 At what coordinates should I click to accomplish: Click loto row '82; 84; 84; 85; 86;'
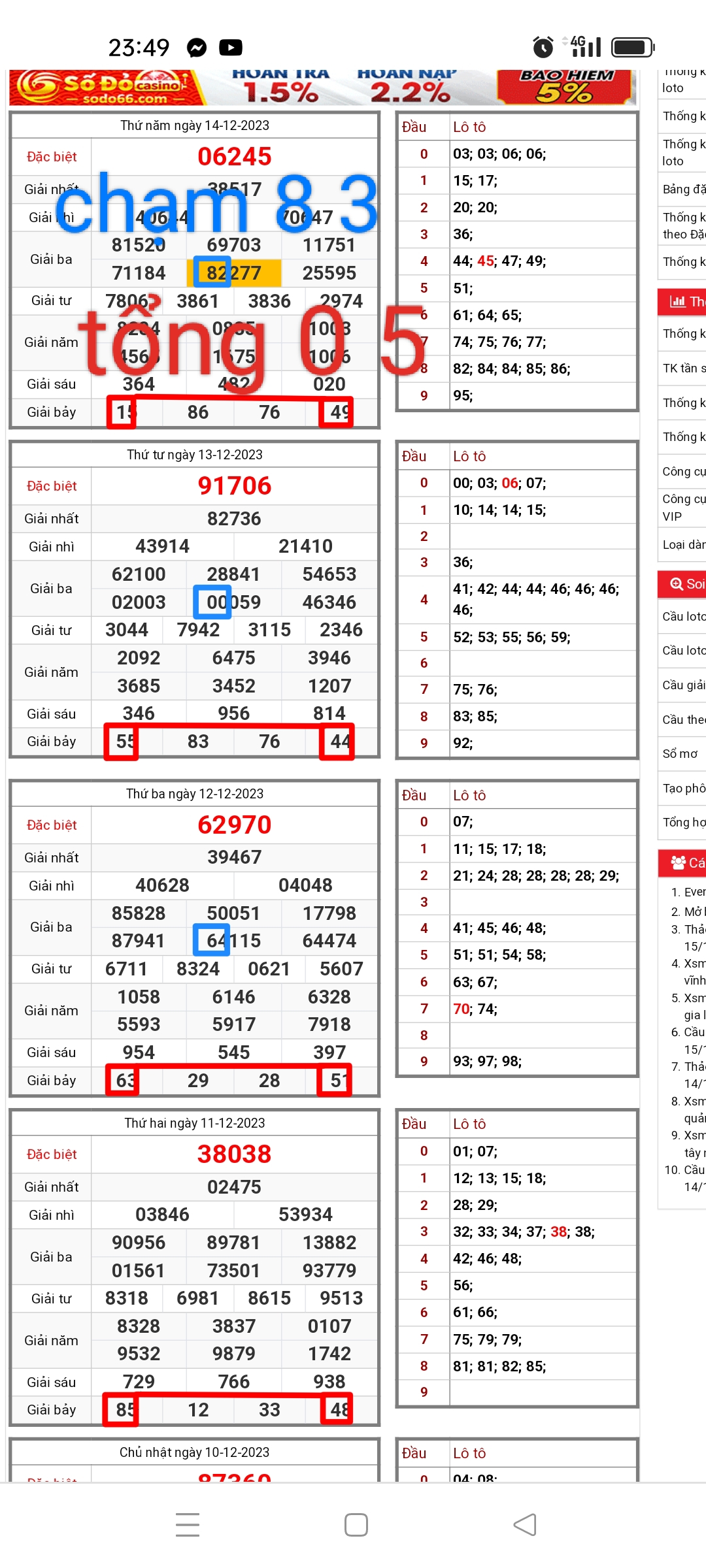click(512, 368)
